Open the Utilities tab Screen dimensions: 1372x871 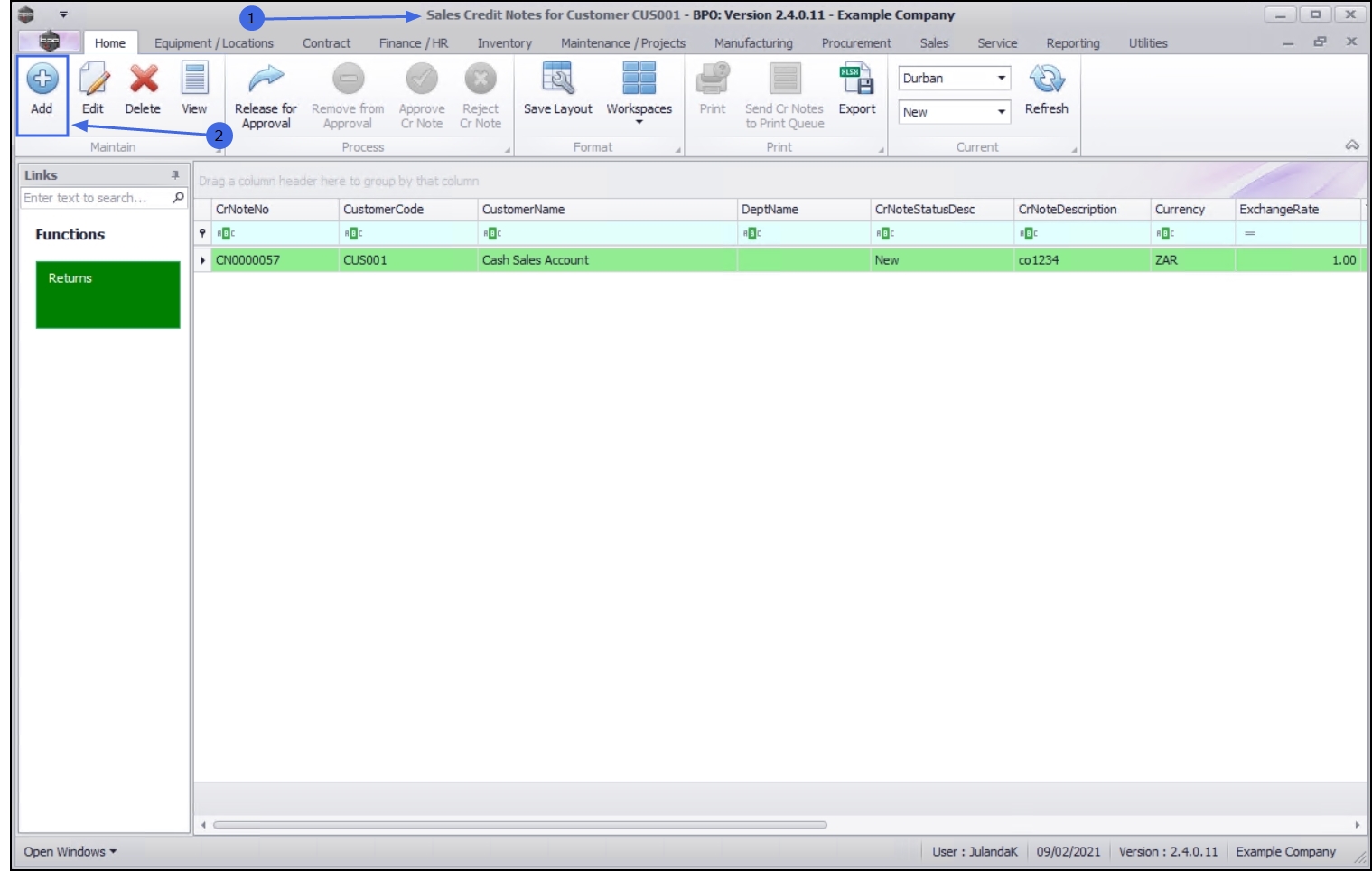[1148, 42]
